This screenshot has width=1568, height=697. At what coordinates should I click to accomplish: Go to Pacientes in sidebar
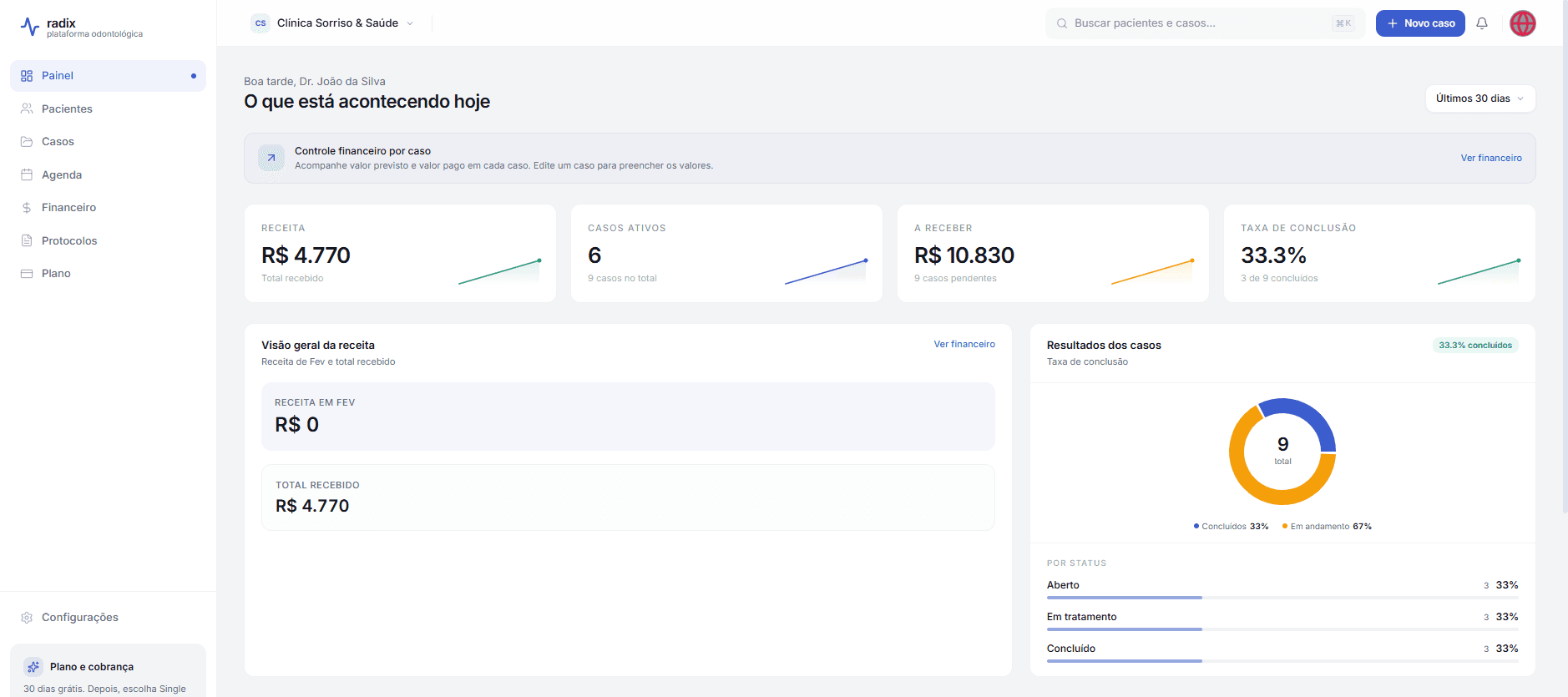coord(67,109)
